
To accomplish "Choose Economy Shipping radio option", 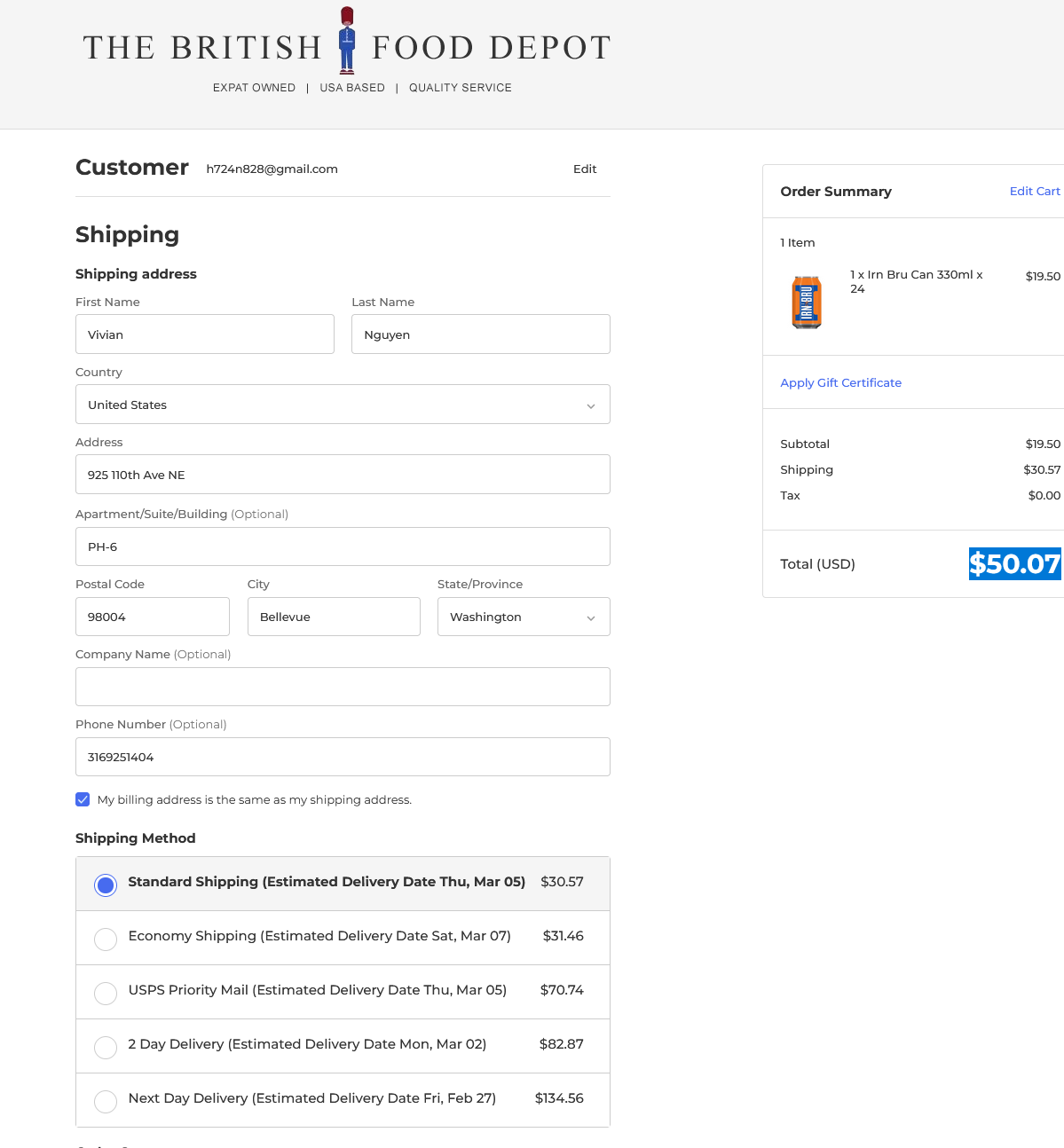I will click(106, 939).
